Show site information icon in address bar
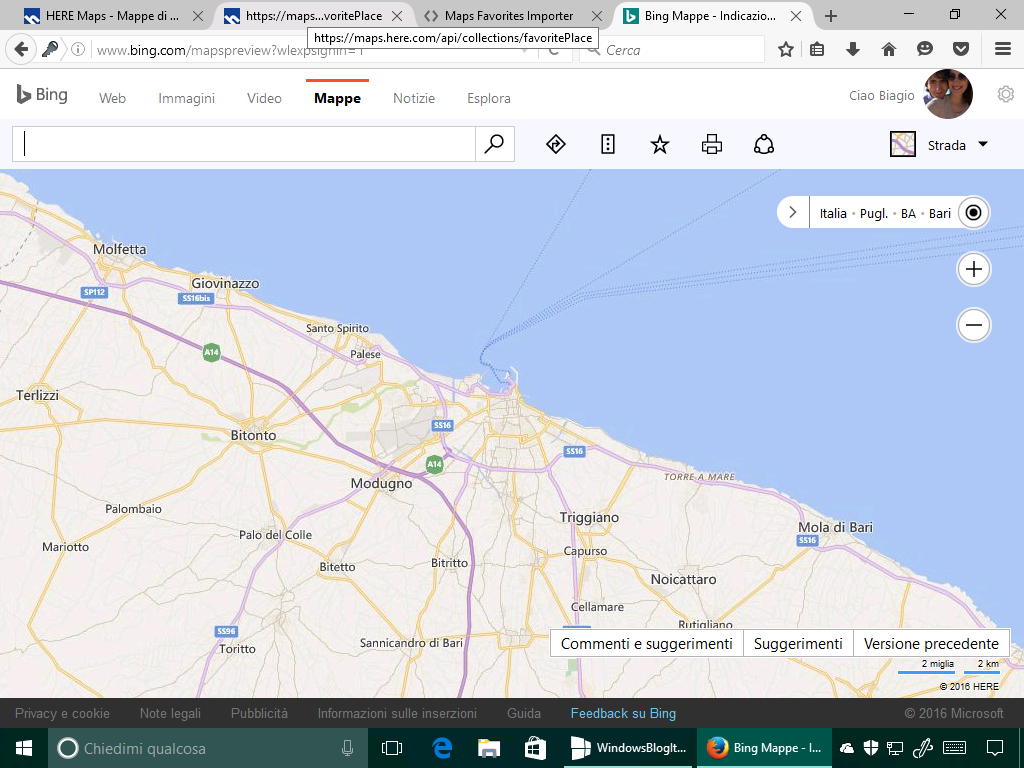Image resolution: width=1024 pixels, height=768 pixels. click(78, 49)
